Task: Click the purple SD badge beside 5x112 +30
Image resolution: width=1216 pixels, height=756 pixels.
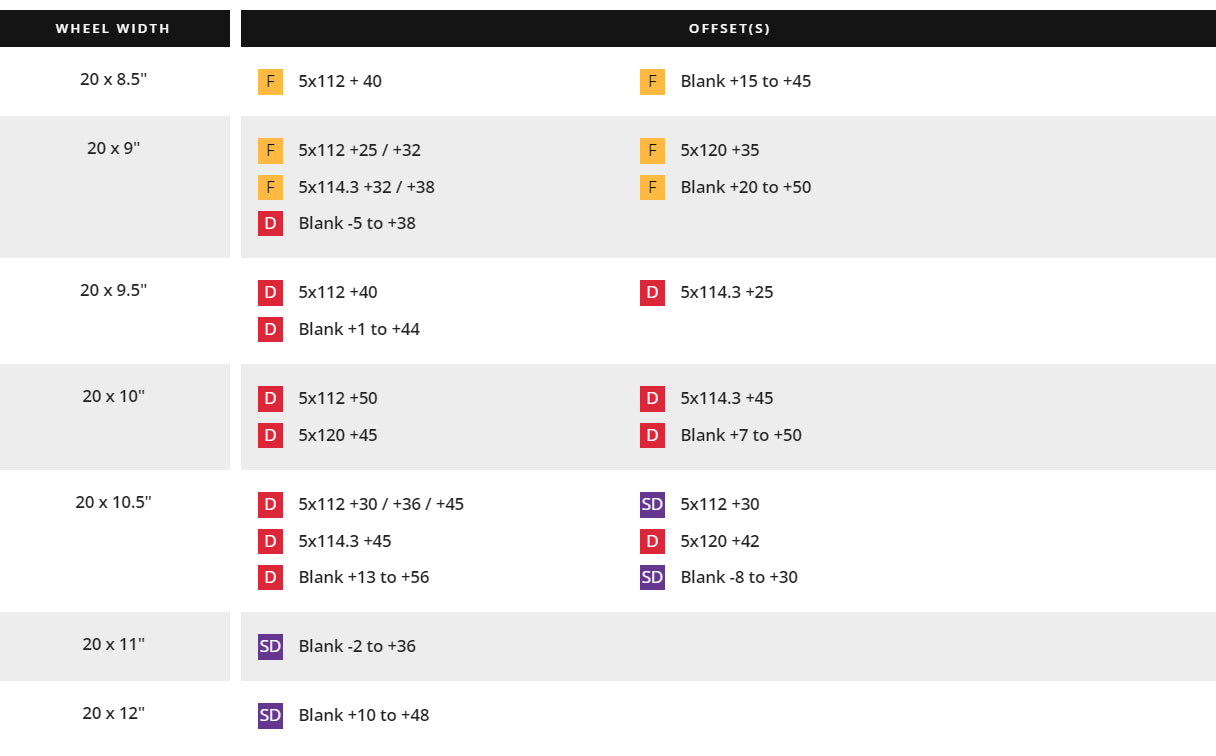Action: 652,505
